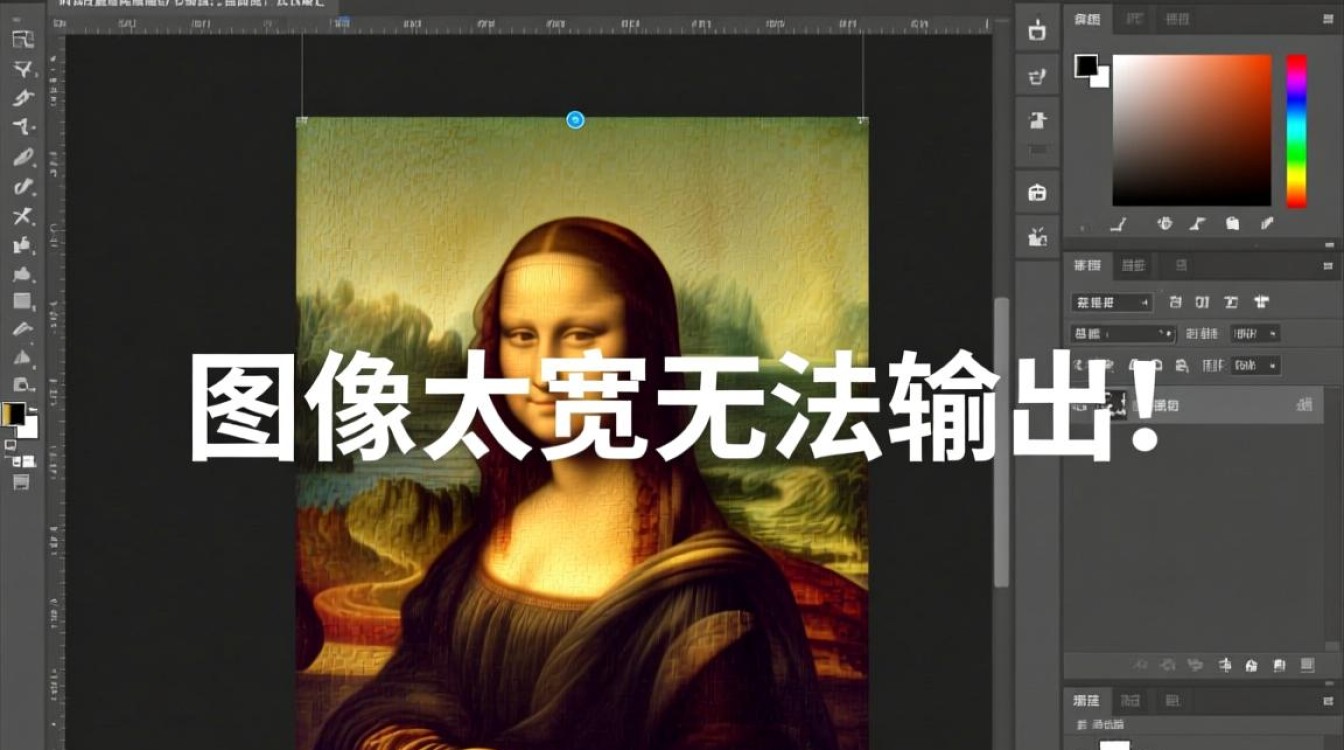
Task: Select the pen-shaped eleventh tool in the left toolbox
Action: 22,329
